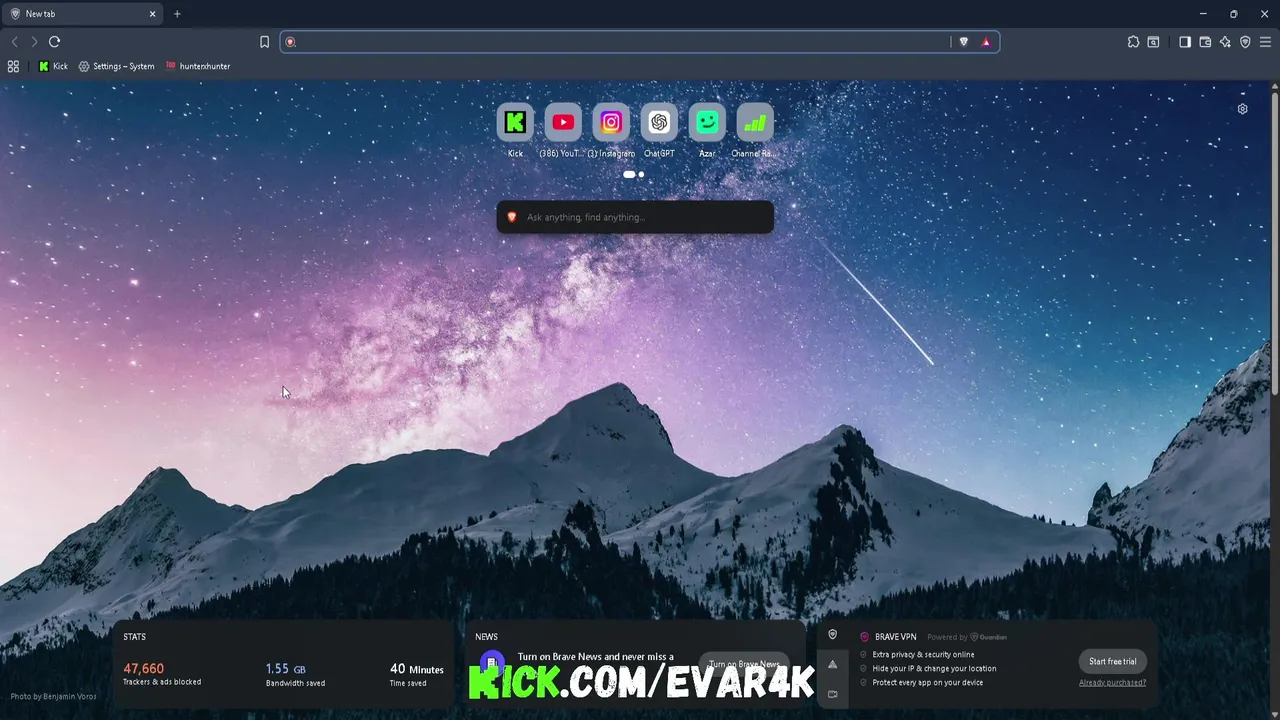
Task: Open the Settings – System bookmark
Action: click(117, 66)
